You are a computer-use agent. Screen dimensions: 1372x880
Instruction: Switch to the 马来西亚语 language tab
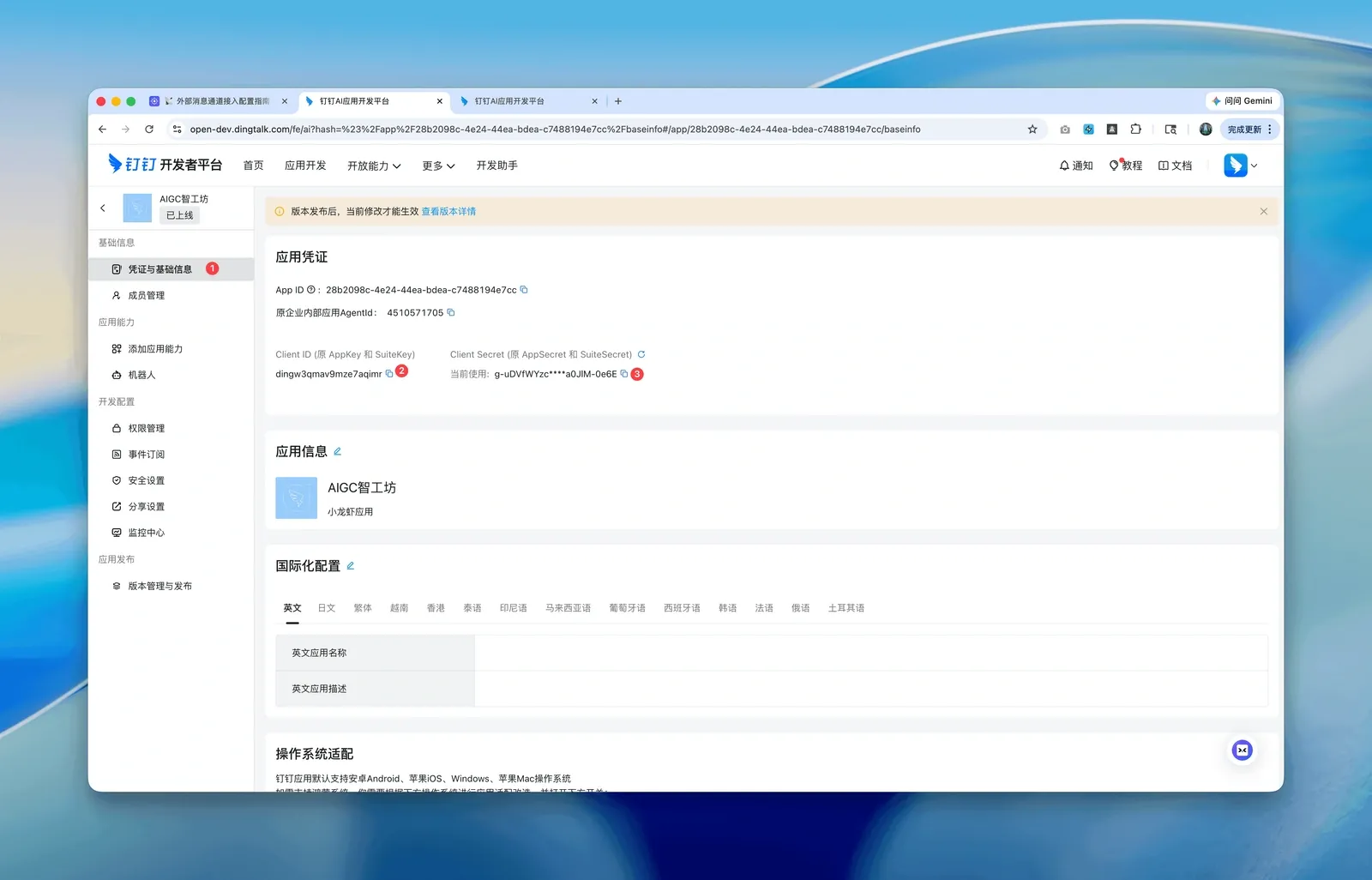(x=568, y=608)
